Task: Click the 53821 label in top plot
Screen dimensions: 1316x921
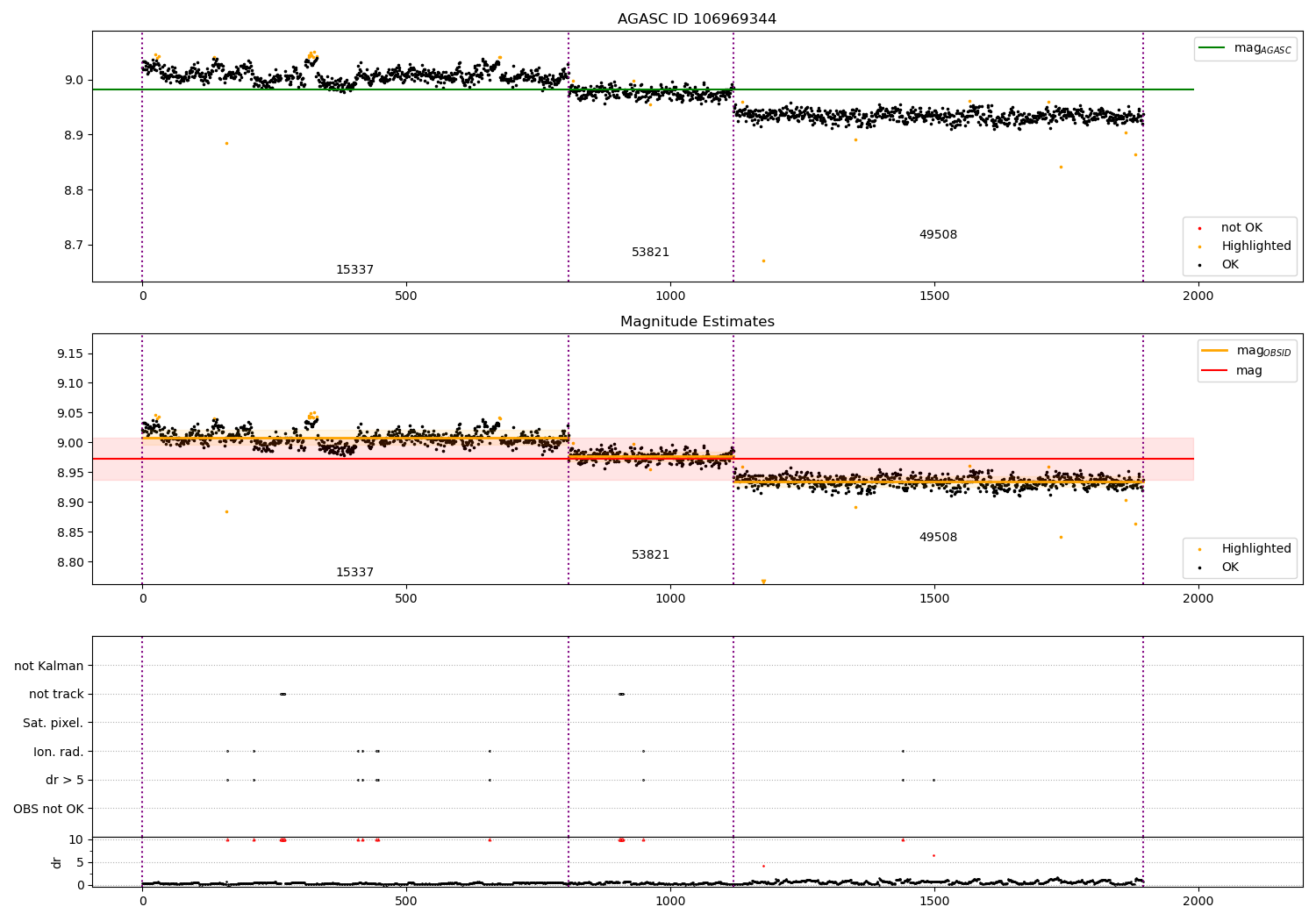Action: pos(650,253)
